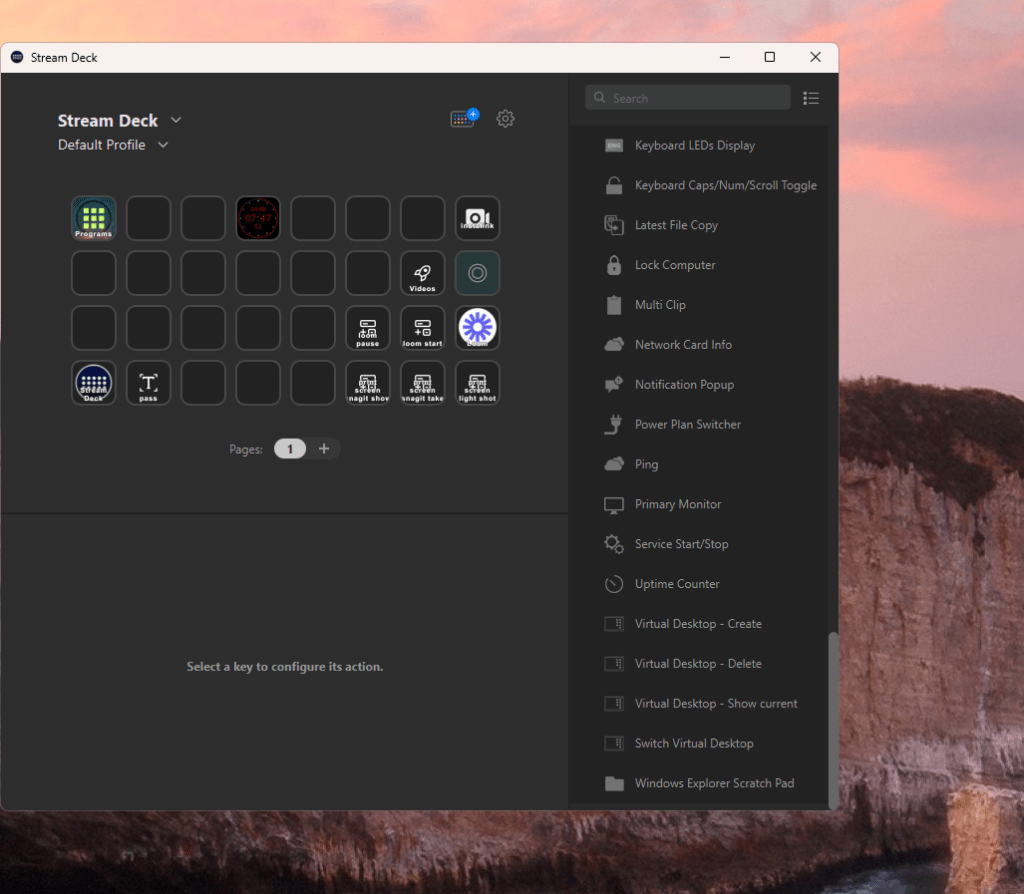Select the Notification Popup action label

[684, 385]
